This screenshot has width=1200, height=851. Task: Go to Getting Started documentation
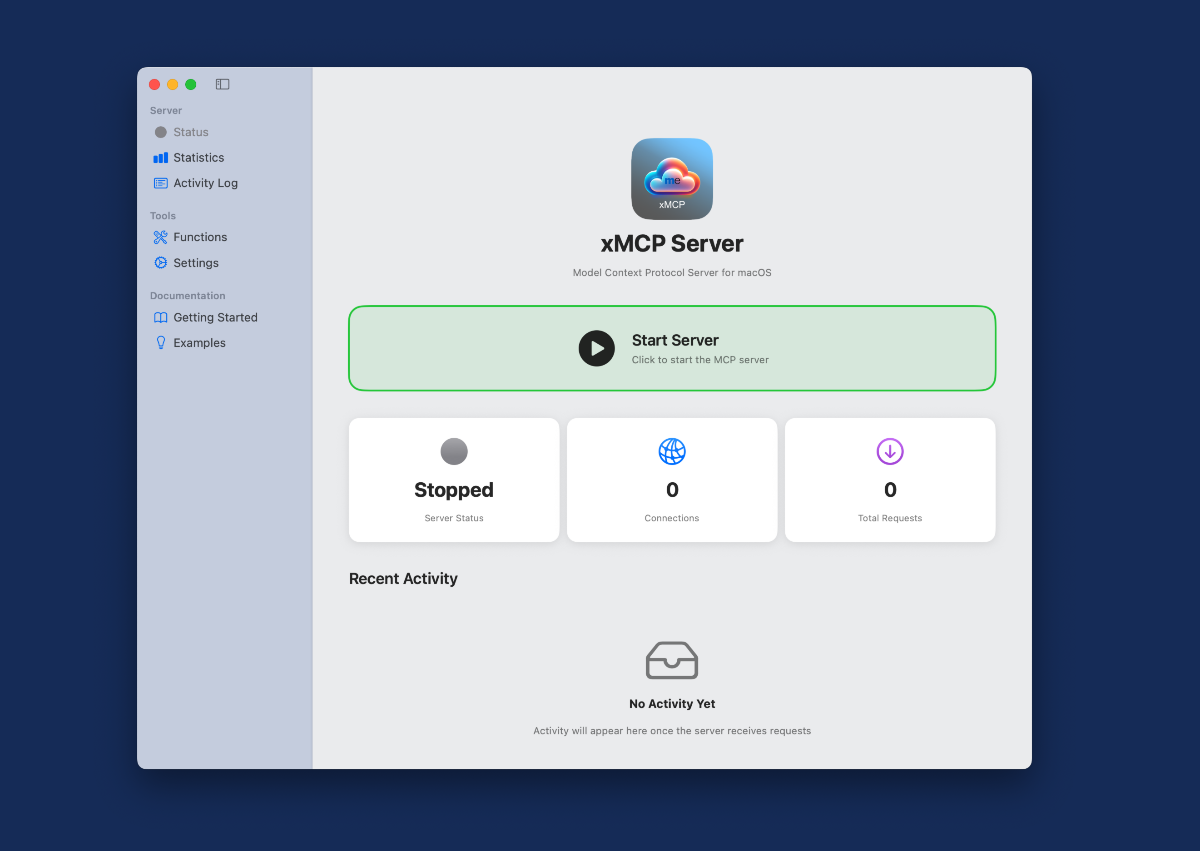[215, 317]
